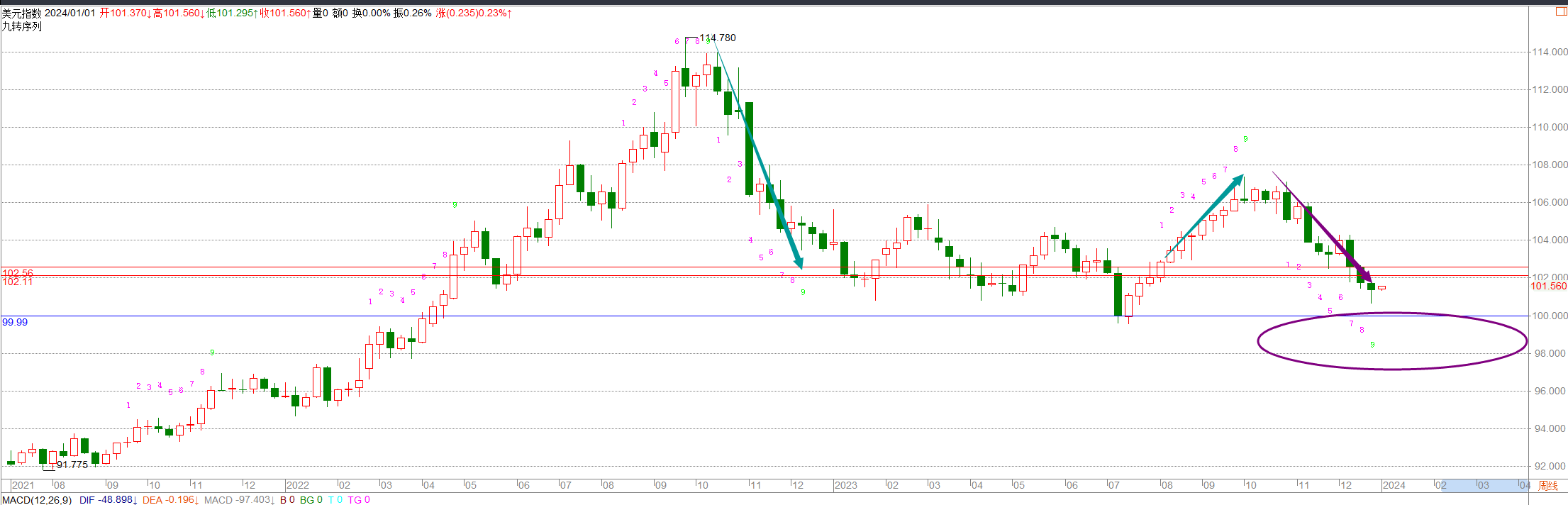The image size is (1568, 505).
Task: Click the red 101.560 current price tag
Action: coord(1549,286)
